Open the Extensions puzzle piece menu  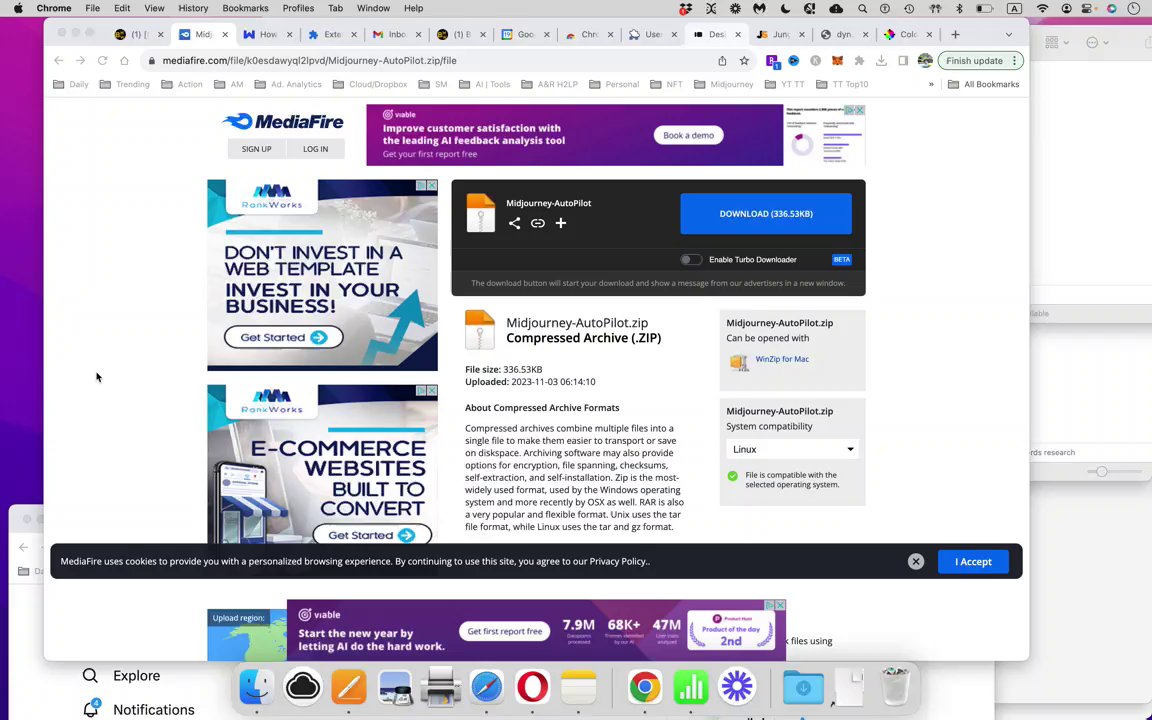pos(859,61)
